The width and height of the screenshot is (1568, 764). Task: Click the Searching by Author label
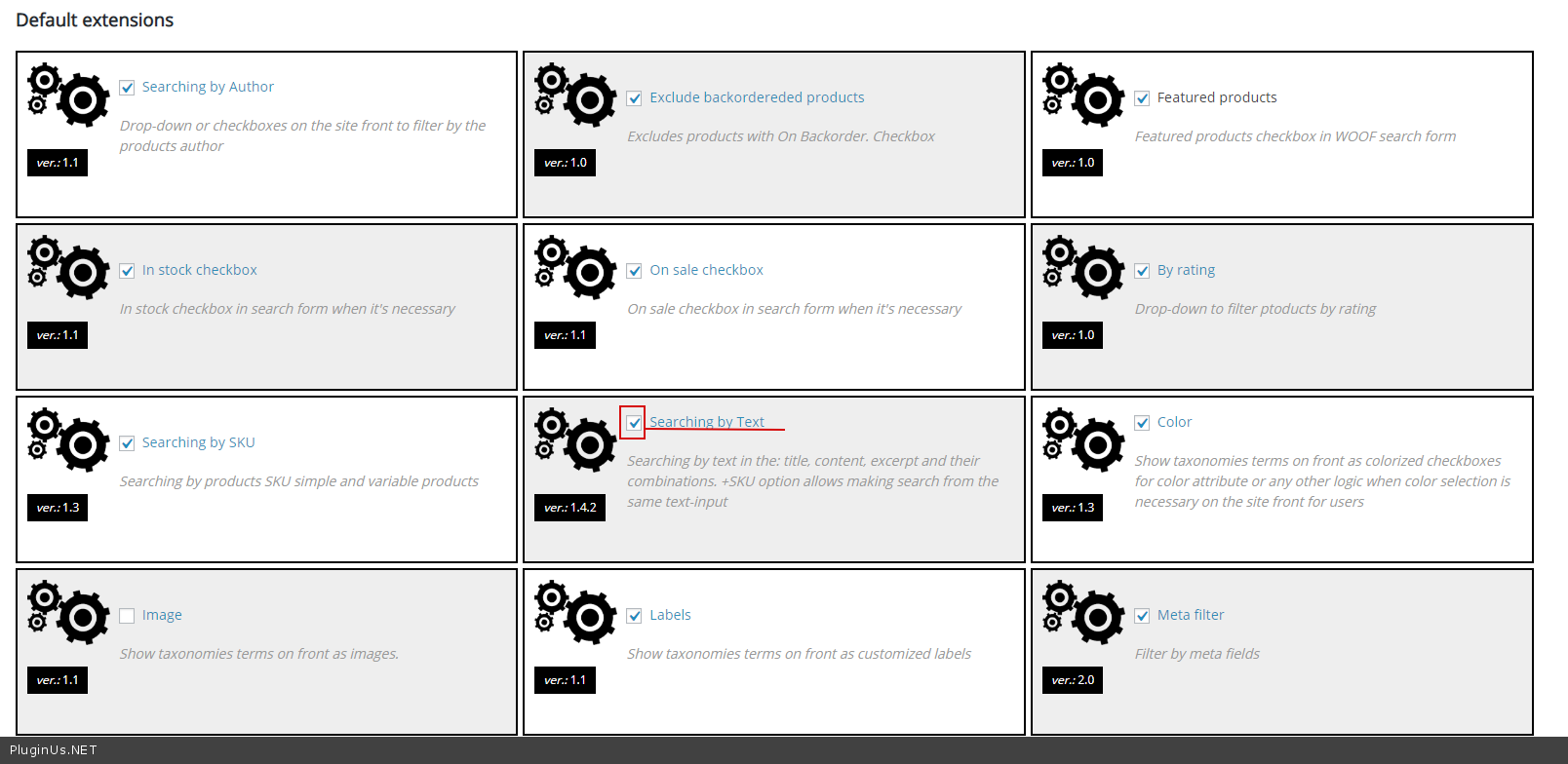[208, 87]
